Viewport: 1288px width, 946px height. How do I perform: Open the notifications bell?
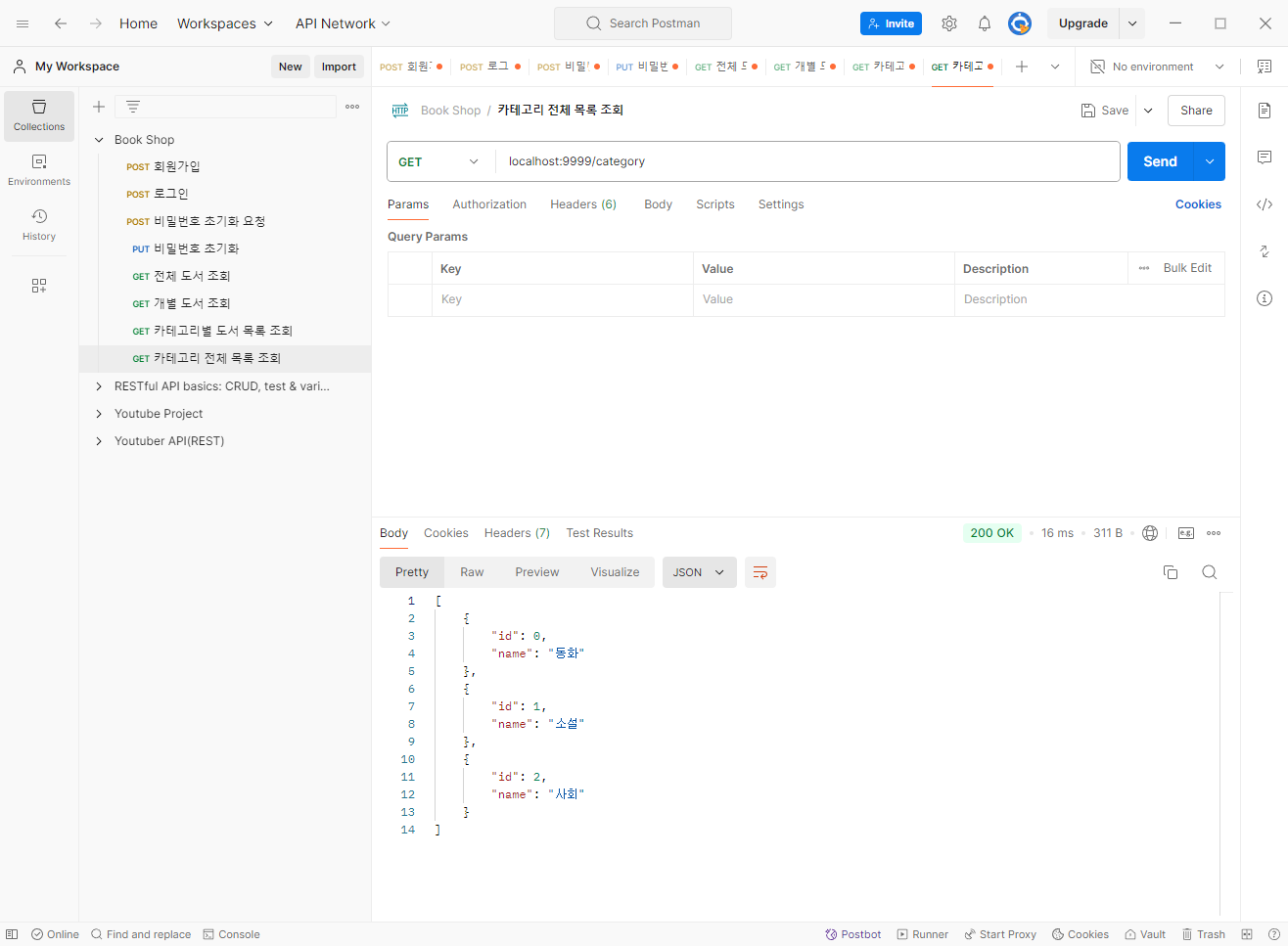point(985,23)
